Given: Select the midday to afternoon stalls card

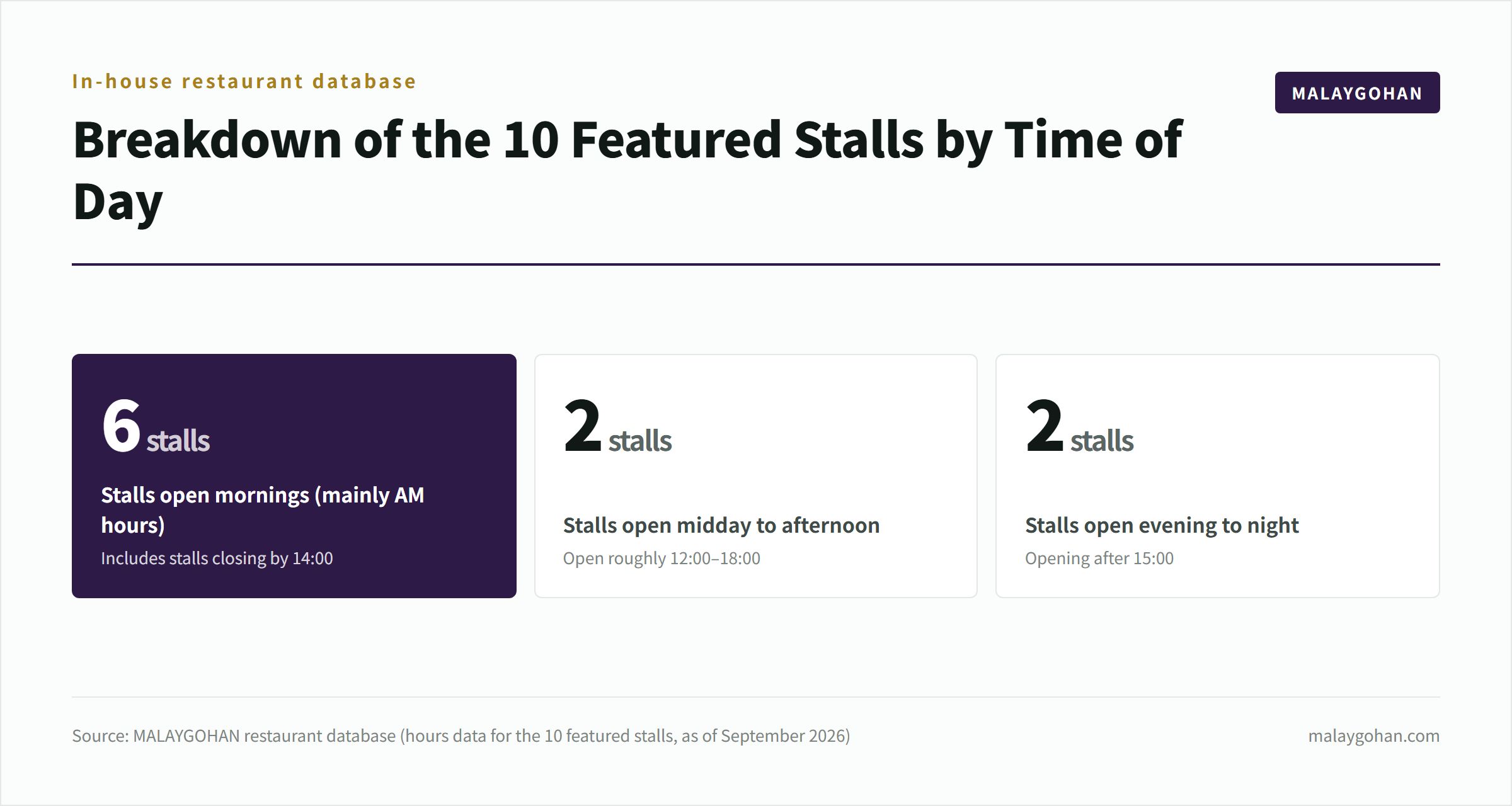Looking at the screenshot, I should (756, 476).
